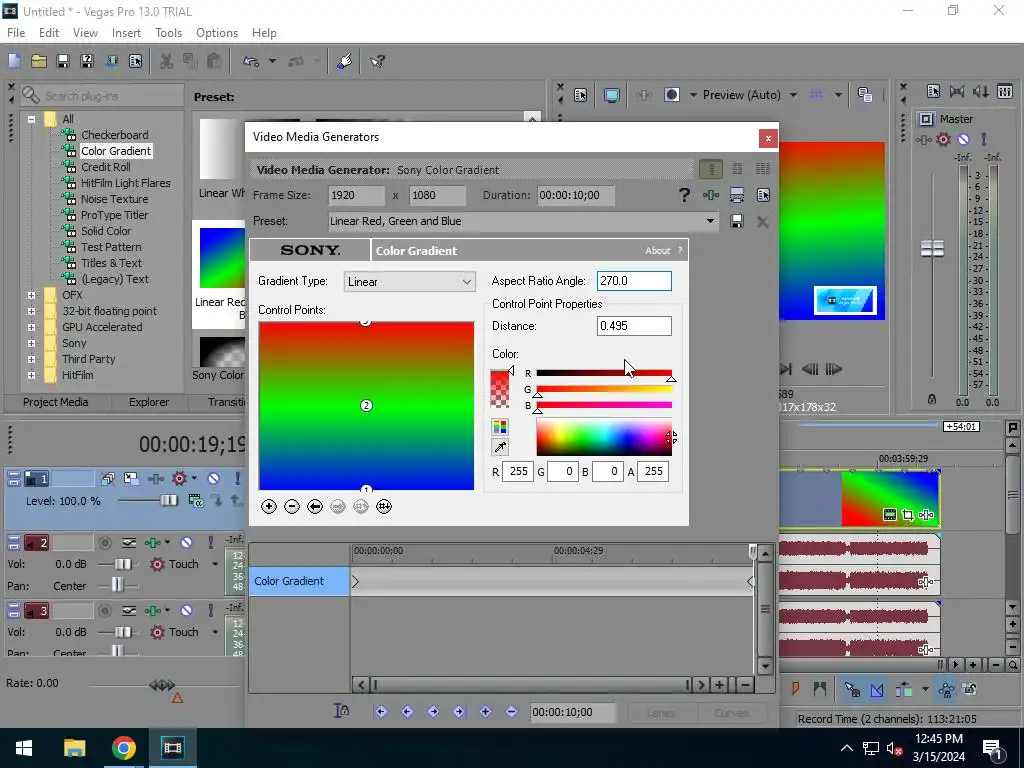This screenshot has height=768, width=1024.
Task: Click the Windows Start button
Action: 24,748
